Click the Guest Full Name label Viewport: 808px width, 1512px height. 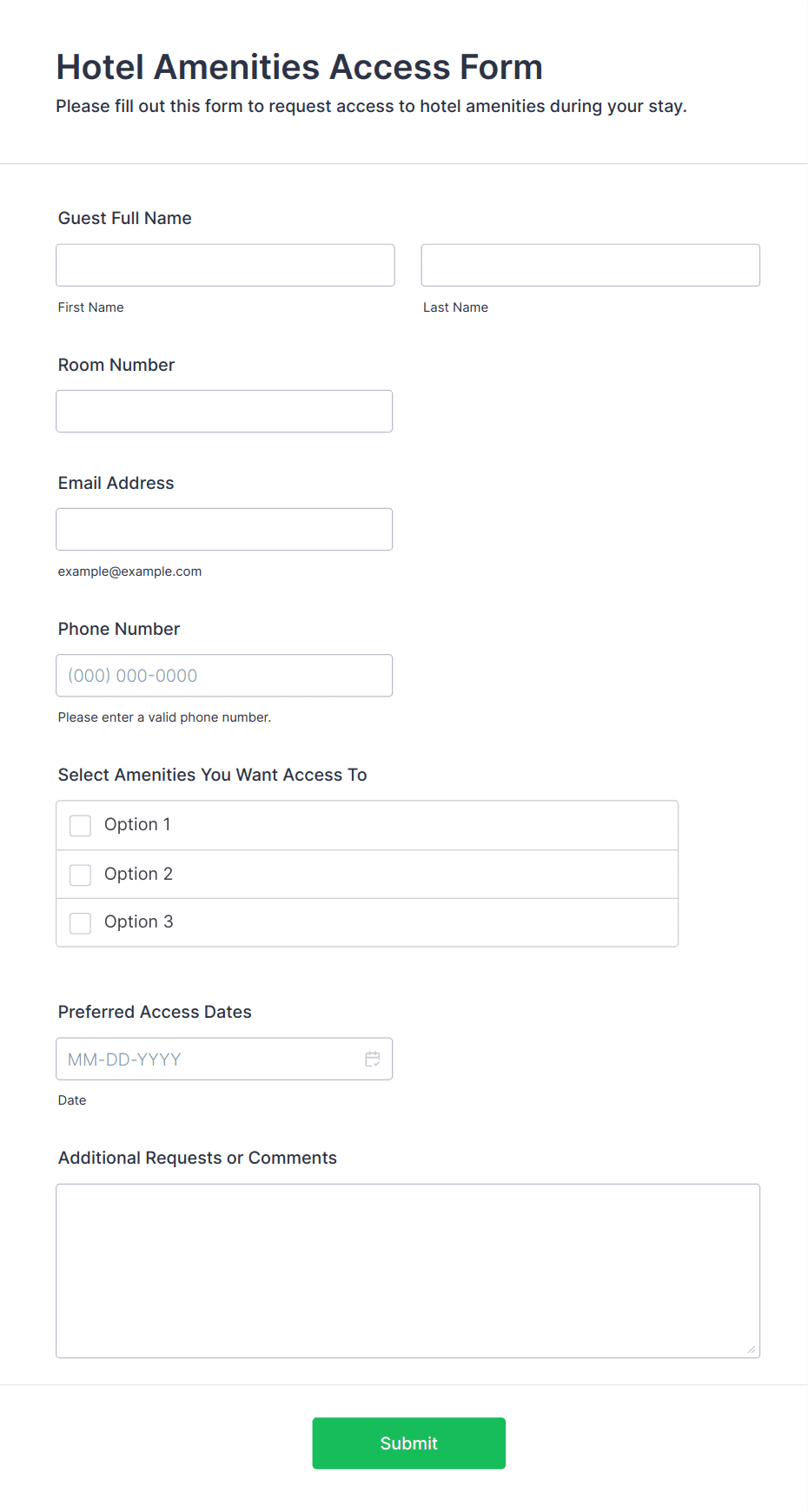pyautogui.click(x=125, y=218)
